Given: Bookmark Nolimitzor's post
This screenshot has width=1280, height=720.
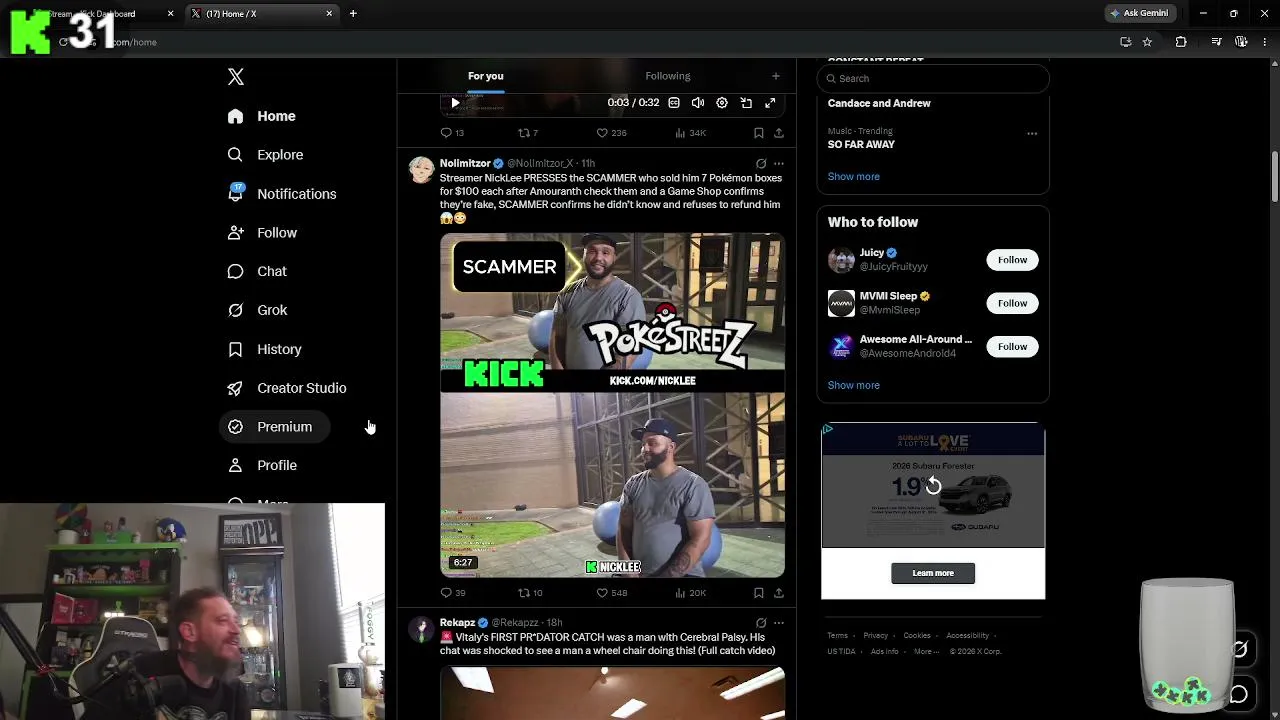Looking at the screenshot, I should click(x=759, y=593).
